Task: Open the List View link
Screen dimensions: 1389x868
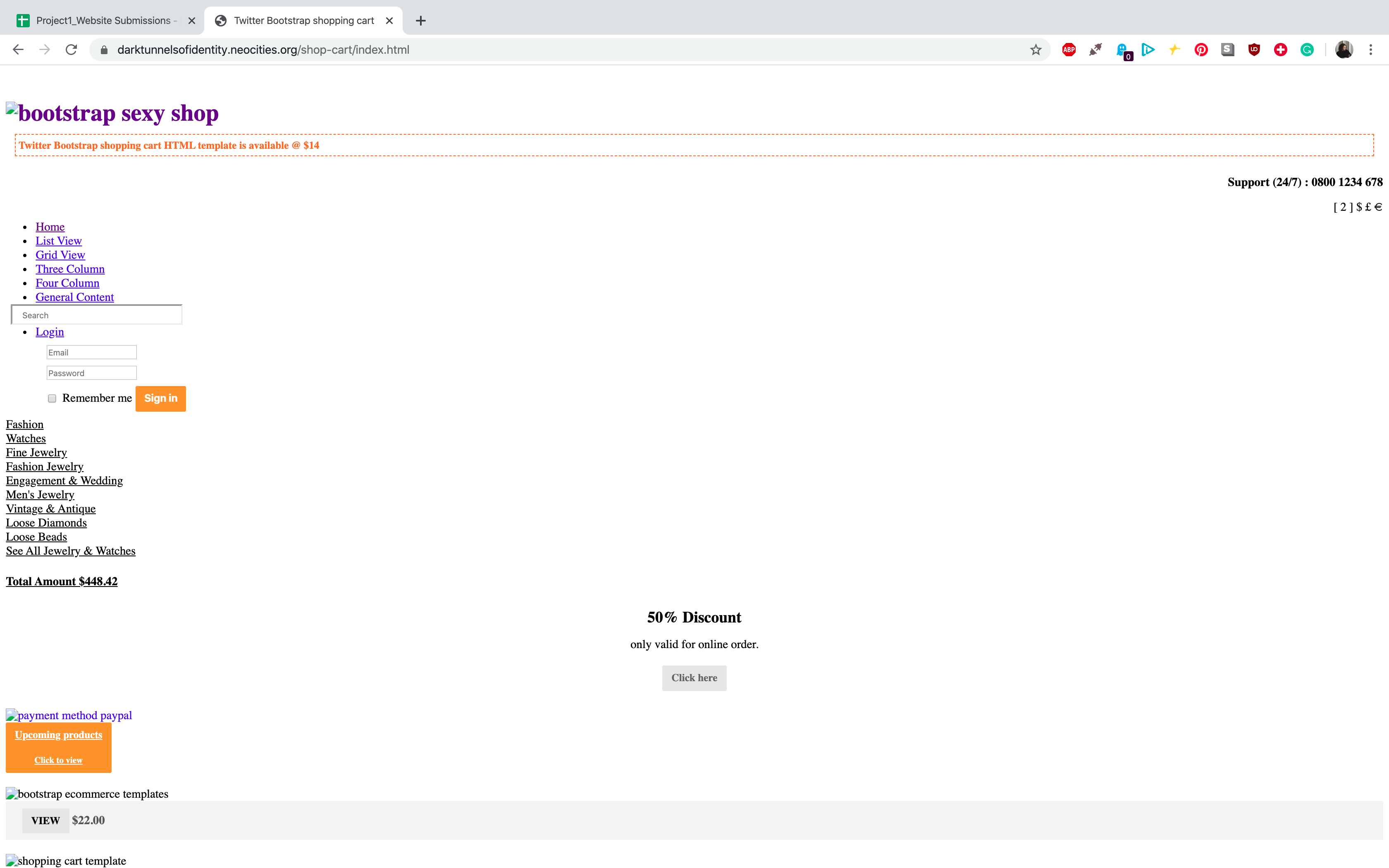Action: [59, 241]
